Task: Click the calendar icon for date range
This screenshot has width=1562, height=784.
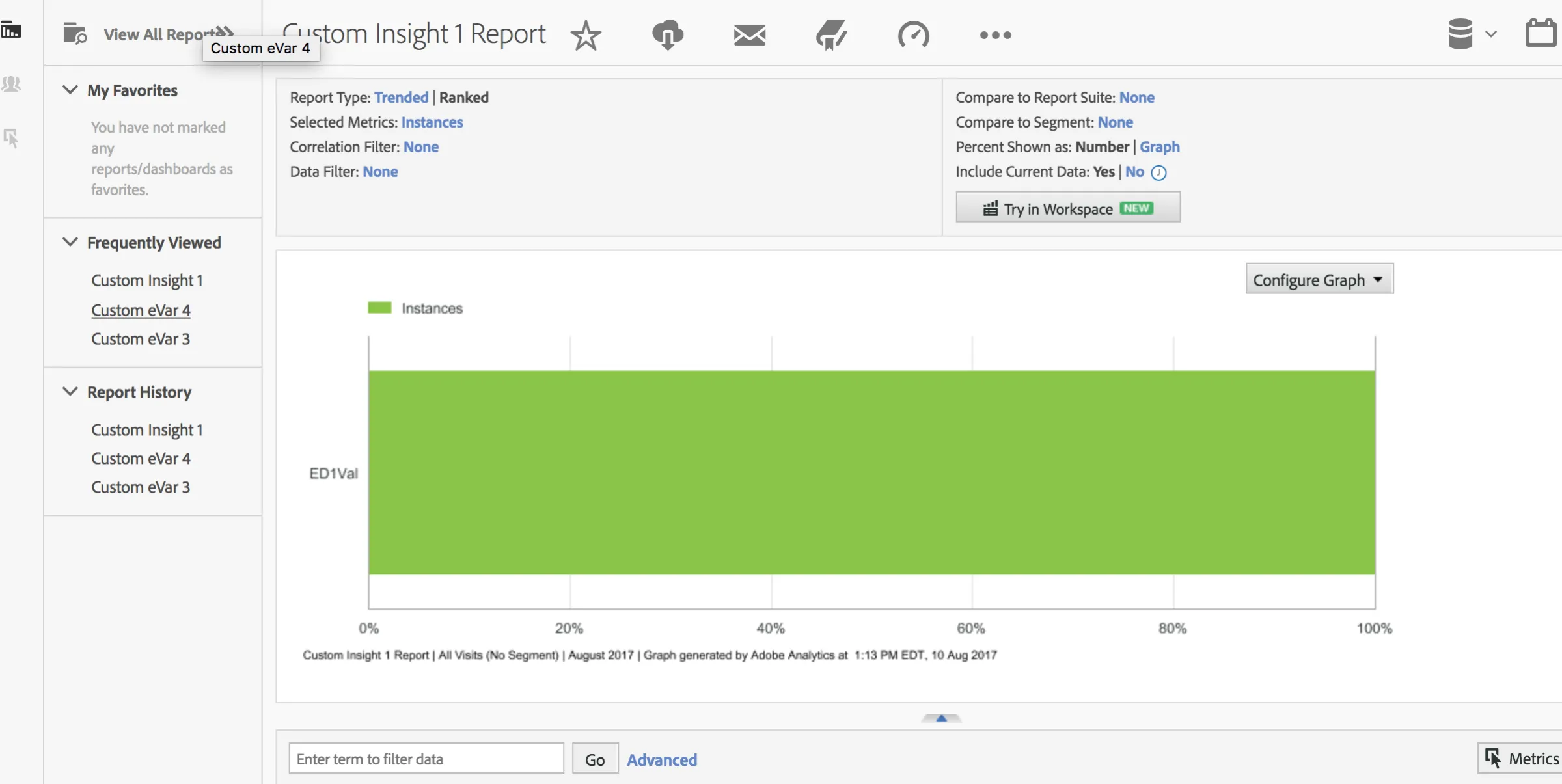Action: [1541, 32]
